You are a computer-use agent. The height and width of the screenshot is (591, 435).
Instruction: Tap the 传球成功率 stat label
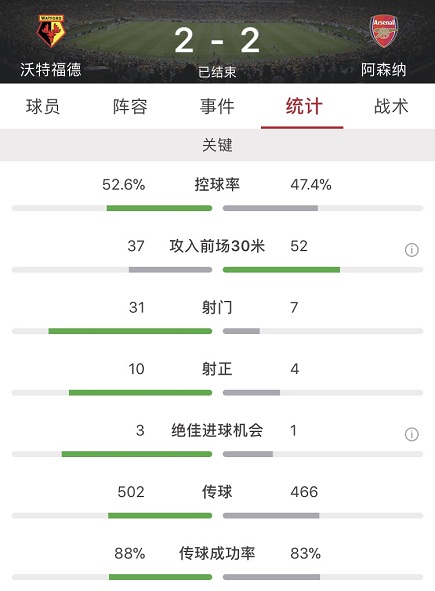point(217,553)
